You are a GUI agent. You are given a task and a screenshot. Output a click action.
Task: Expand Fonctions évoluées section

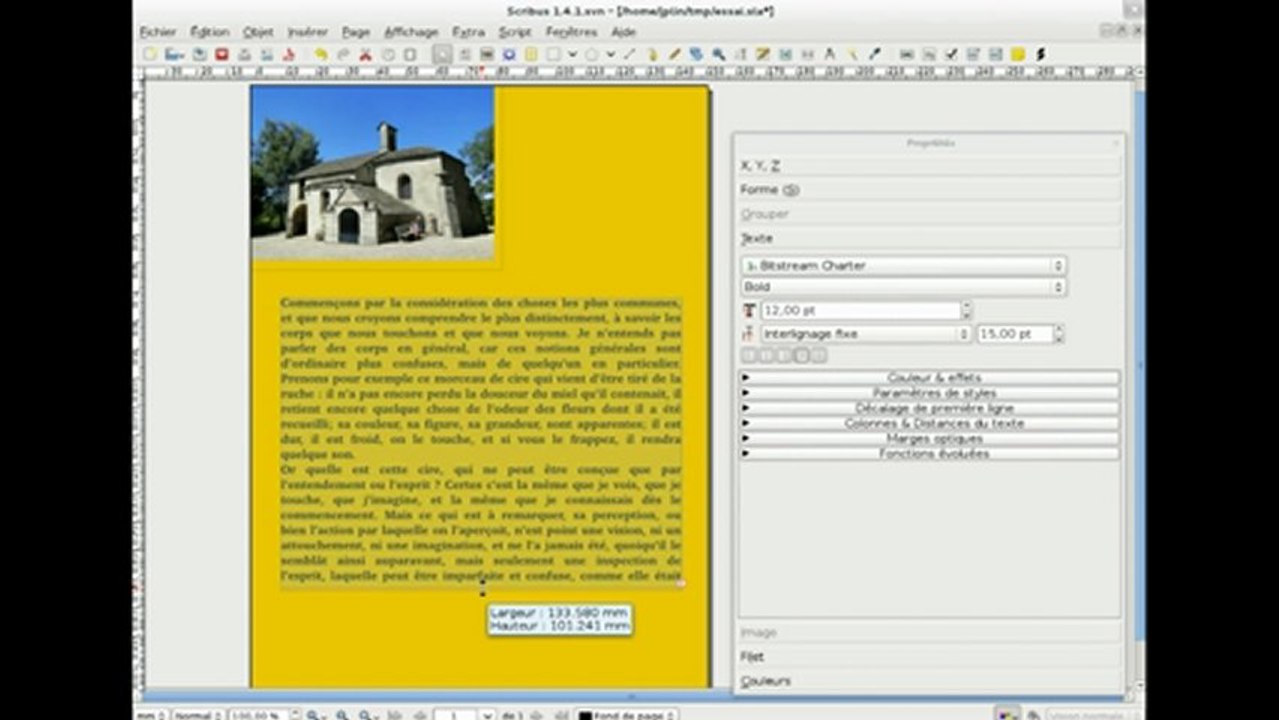929,453
